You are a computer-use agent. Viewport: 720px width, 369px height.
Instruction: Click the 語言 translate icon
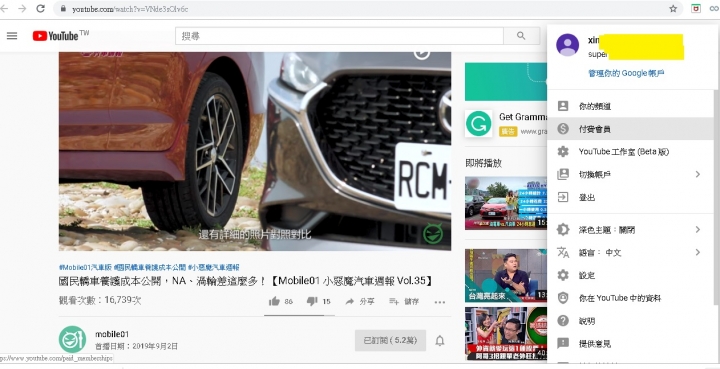(x=562, y=252)
